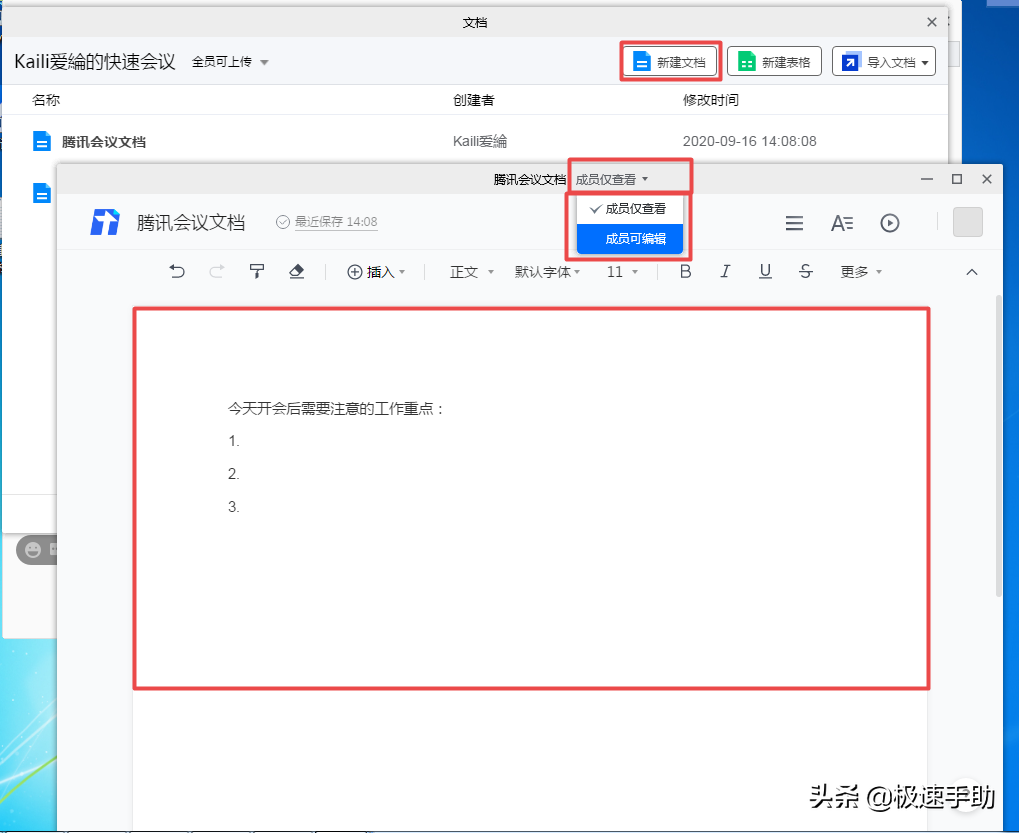Click the timestamp 2020-09-16 14:08:08
The image size is (1019, 833).
(749, 141)
